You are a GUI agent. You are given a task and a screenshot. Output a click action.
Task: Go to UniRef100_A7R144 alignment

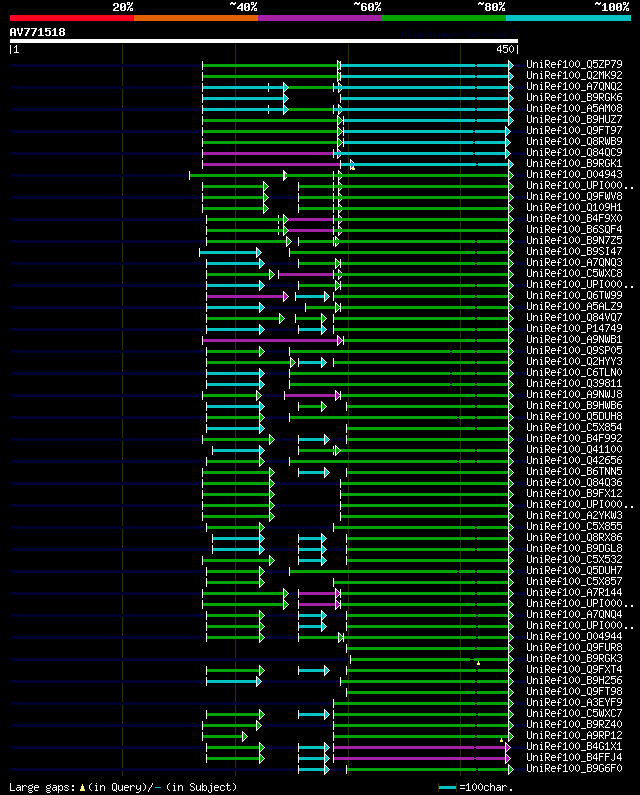574,592
